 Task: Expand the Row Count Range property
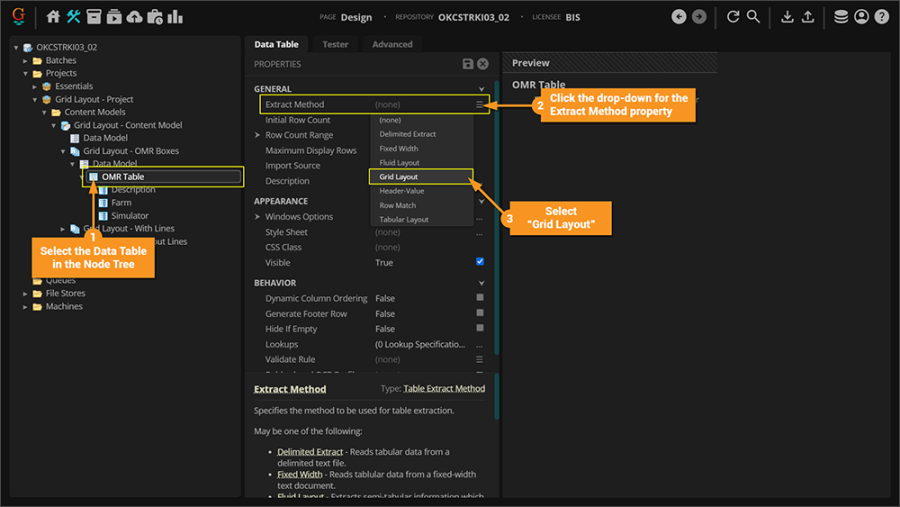point(258,135)
